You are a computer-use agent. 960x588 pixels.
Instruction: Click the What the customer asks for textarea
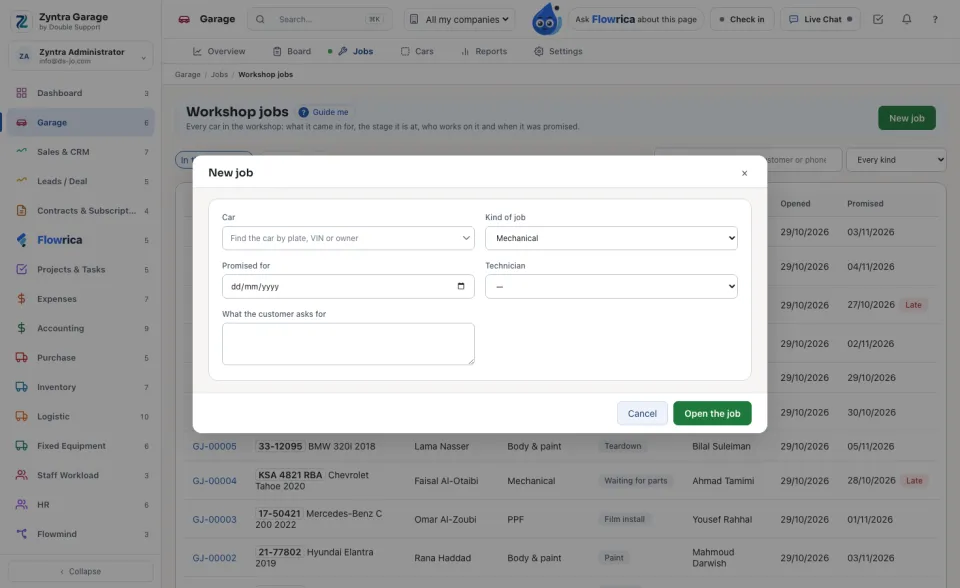pyautogui.click(x=348, y=344)
